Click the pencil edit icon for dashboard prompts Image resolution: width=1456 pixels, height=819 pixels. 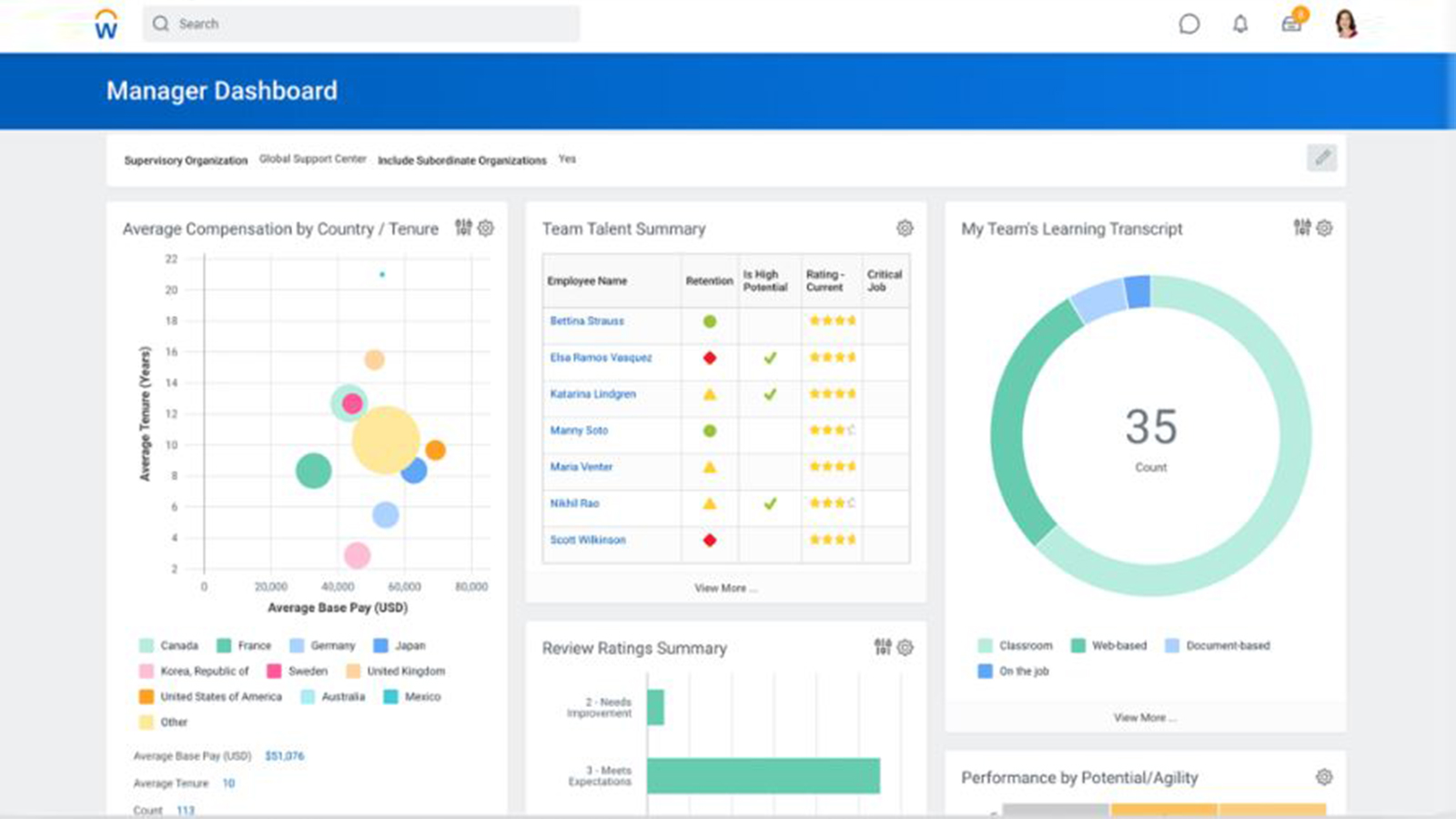pyautogui.click(x=1322, y=157)
